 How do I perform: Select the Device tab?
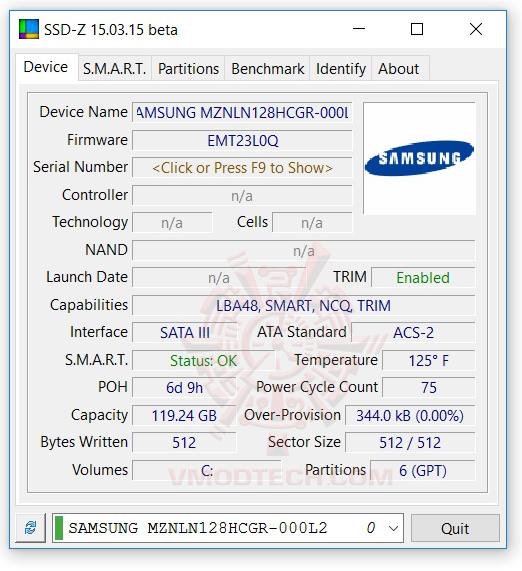tap(46, 67)
